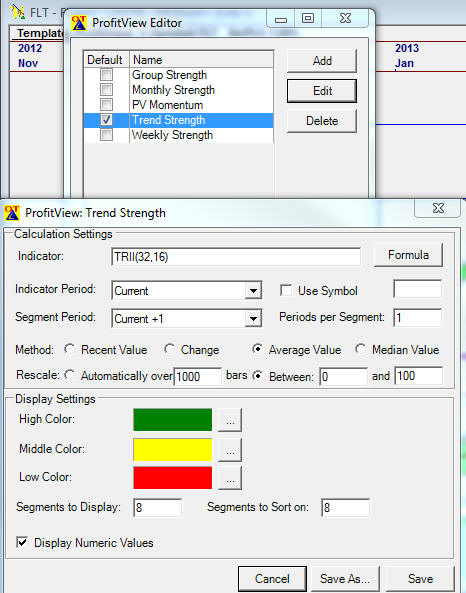The height and width of the screenshot is (593, 466).
Task: Choose Rescale Between option
Action: pos(258,376)
